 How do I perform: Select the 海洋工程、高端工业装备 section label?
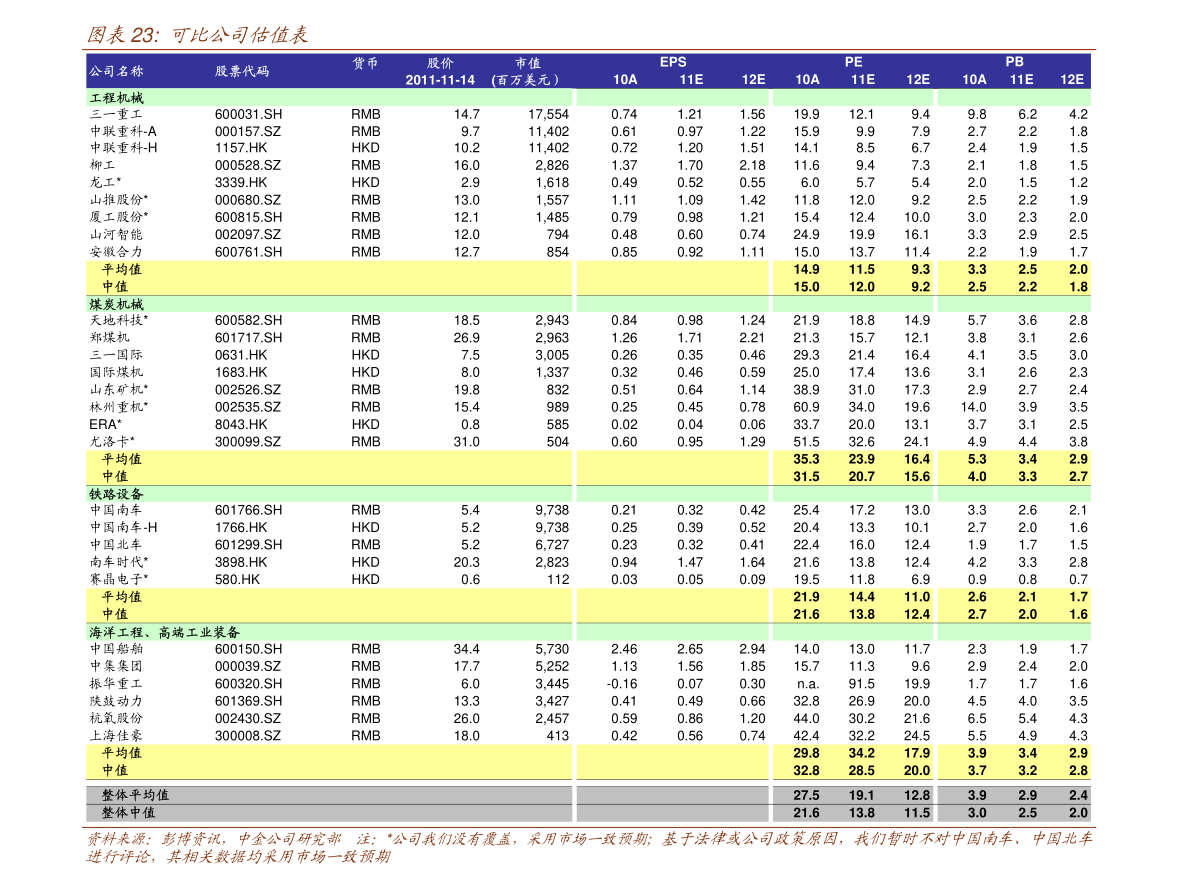[x=164, y=632]
